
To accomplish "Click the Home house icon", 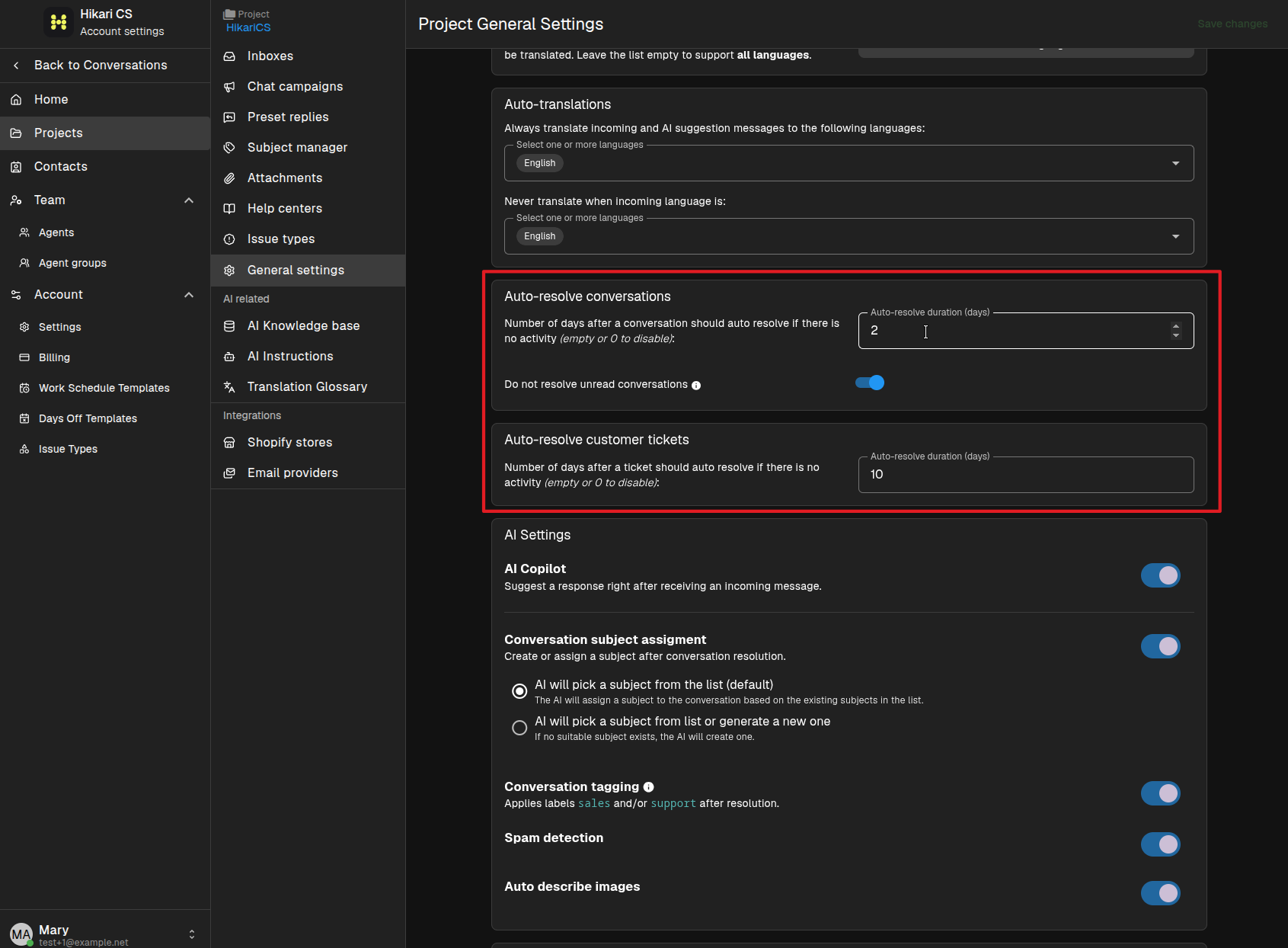I will 16,100.
